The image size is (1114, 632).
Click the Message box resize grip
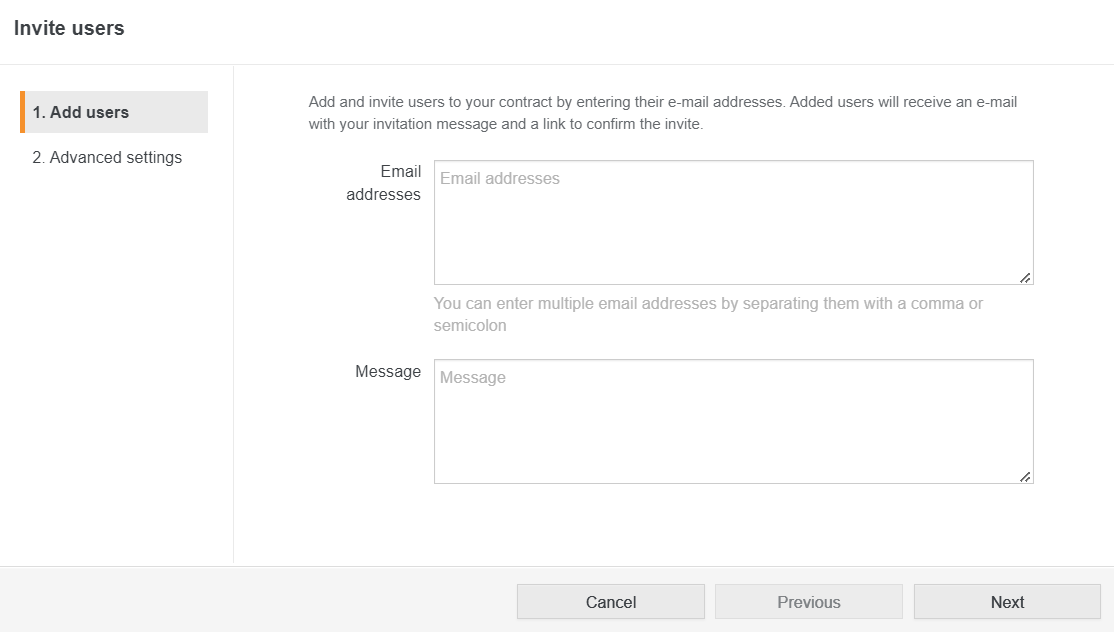1025,477
